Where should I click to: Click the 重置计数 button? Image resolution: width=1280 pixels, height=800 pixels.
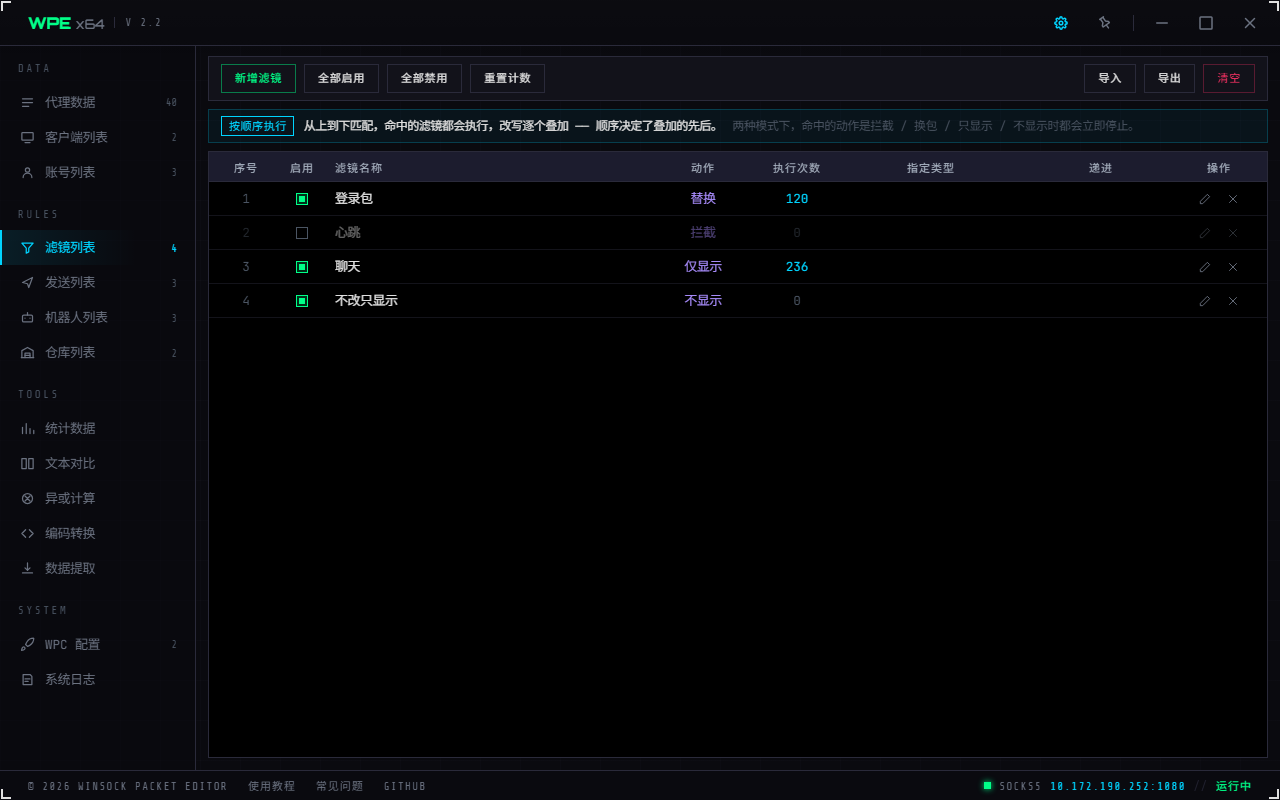click(x=507, y=78)
